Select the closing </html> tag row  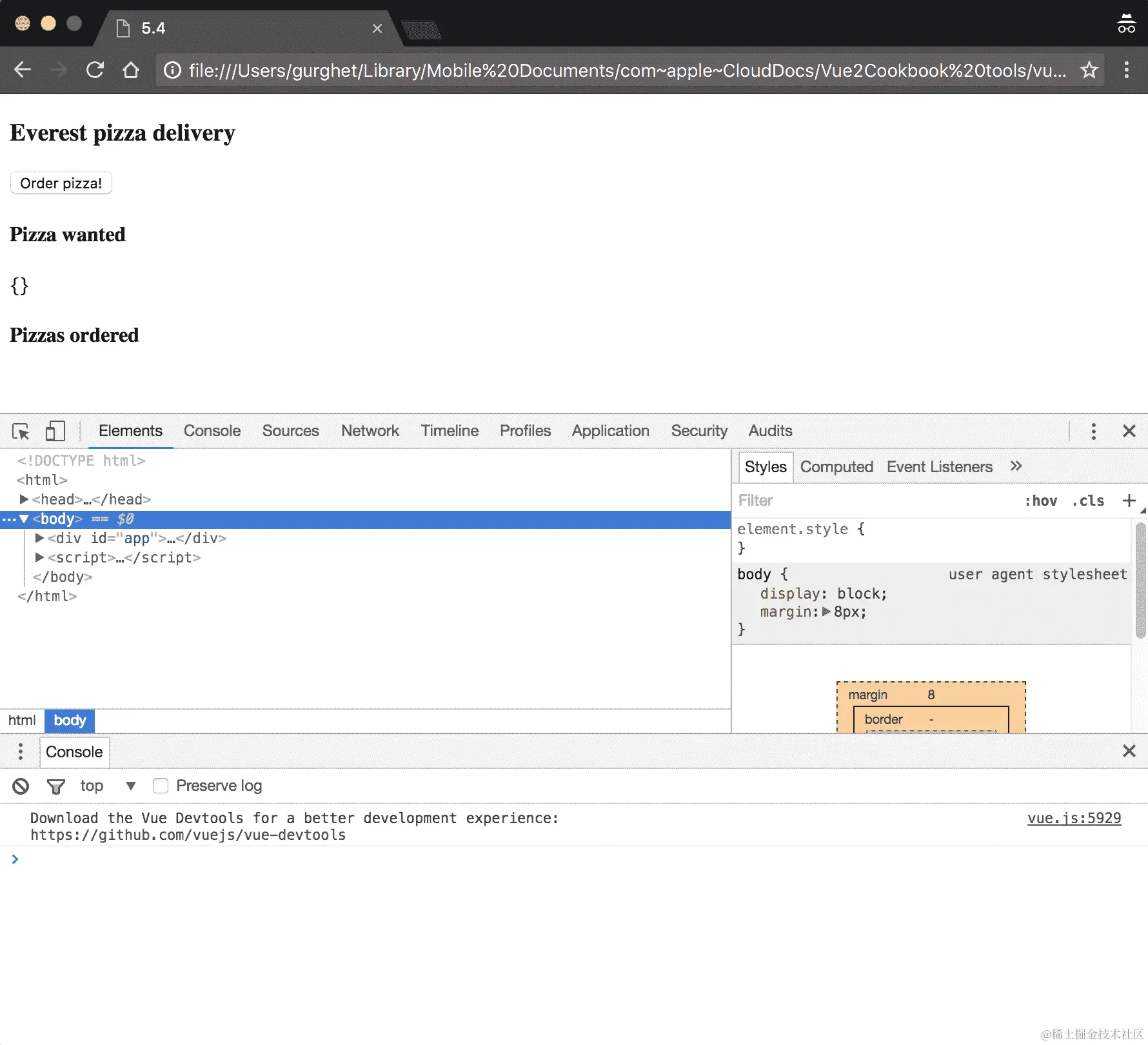tap(47, 596)
